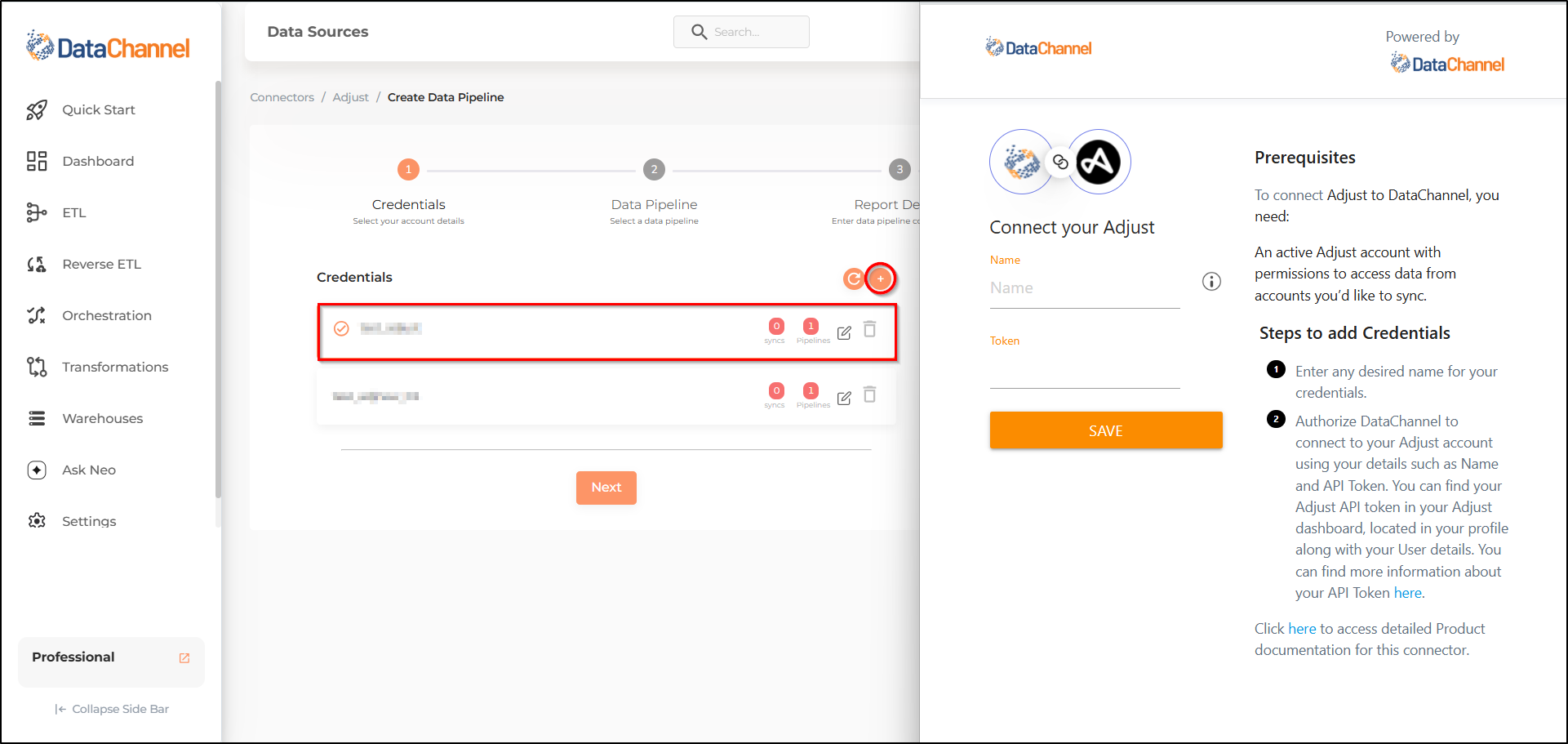Image resolution: width=1568 pixels, height=744 pixels.
Task: Go to Connectors breadcrumb
Action: pos(282,97)
